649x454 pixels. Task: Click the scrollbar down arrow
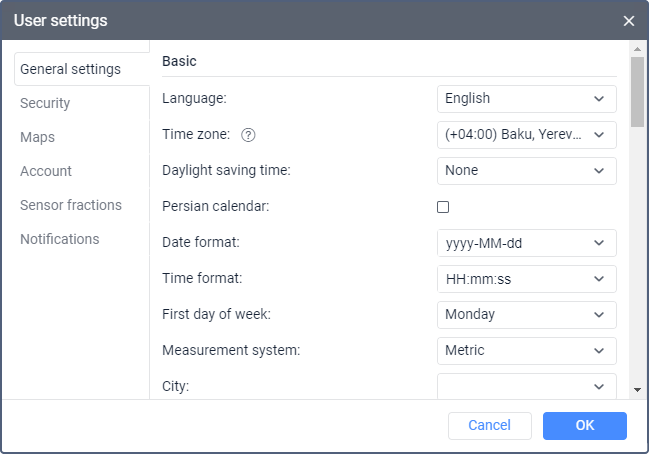637,390
